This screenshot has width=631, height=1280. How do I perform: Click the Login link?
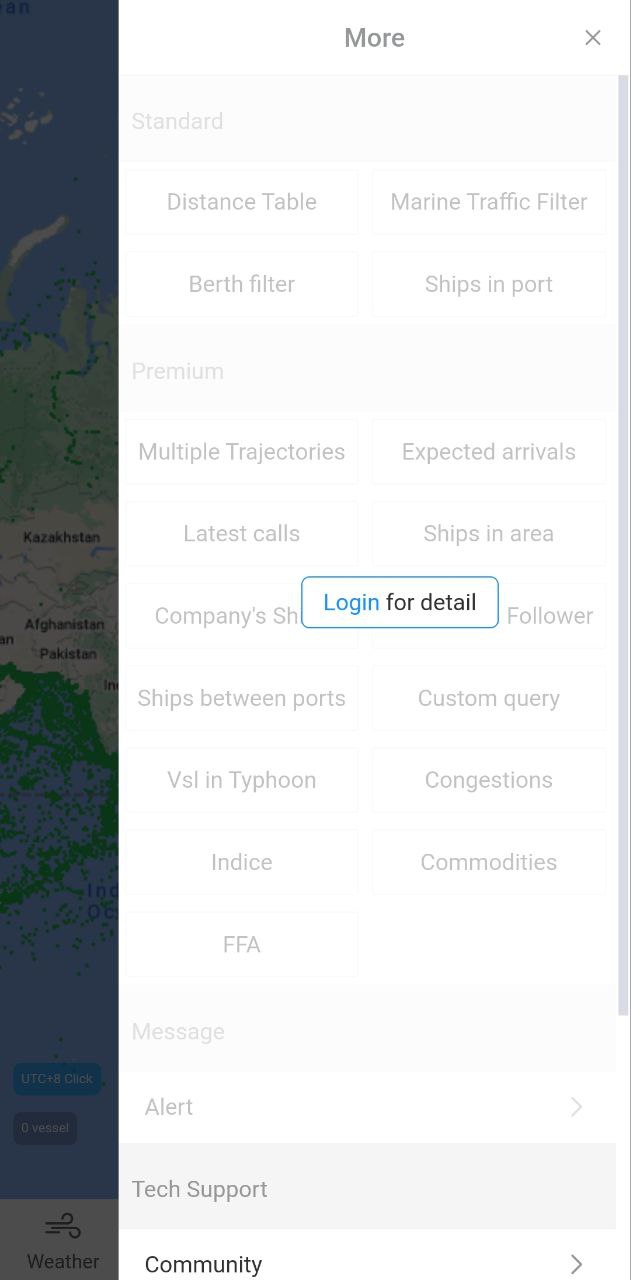click(351, 602)
